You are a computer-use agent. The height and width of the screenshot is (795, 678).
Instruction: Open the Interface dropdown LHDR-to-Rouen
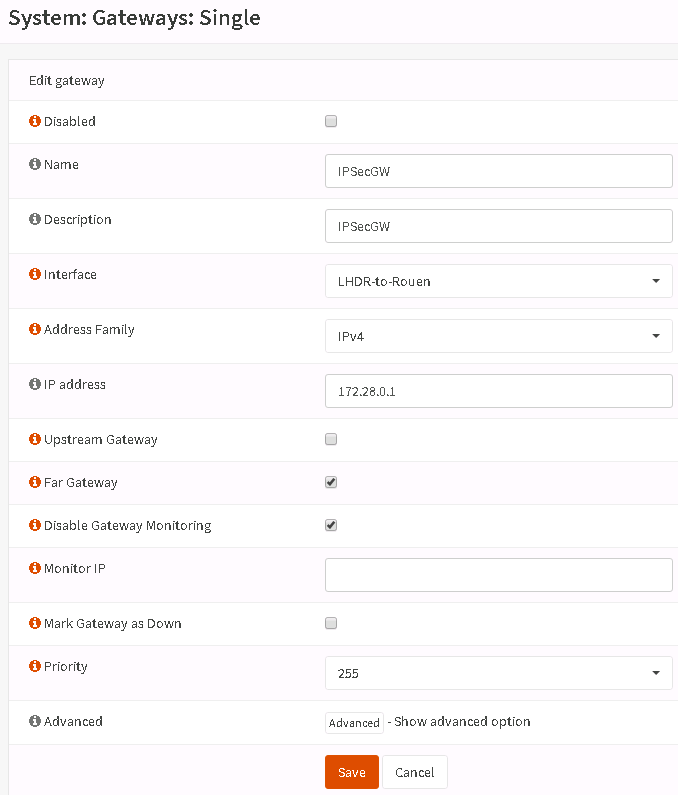click(498, 281)
